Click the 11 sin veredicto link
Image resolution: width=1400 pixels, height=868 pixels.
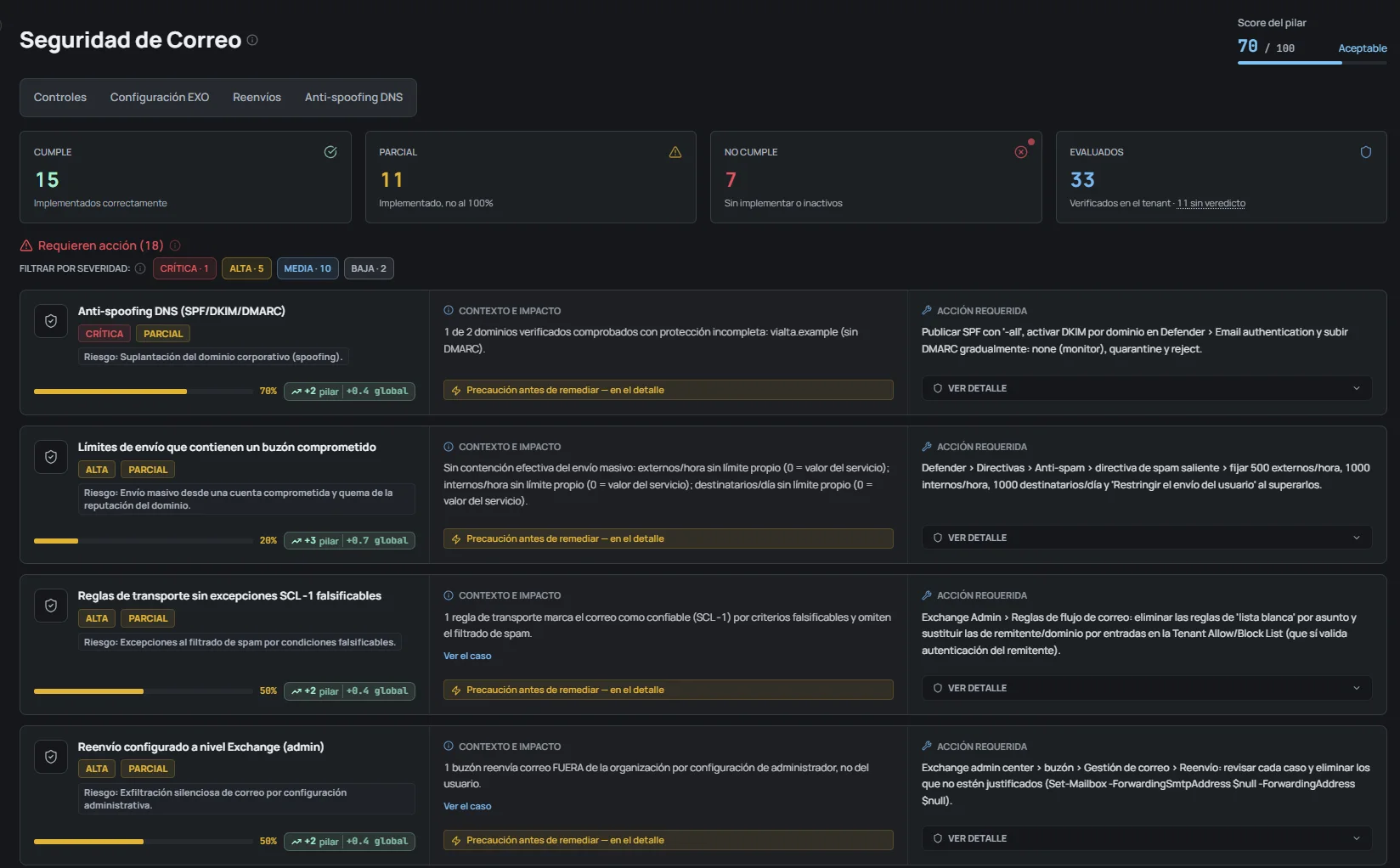(1211, 203)
